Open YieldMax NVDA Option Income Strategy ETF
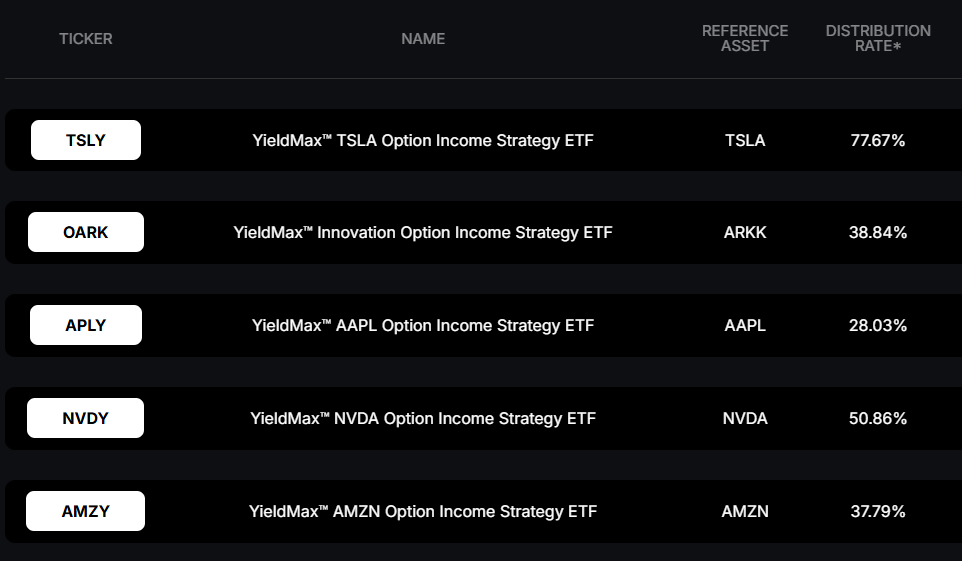 423,419
